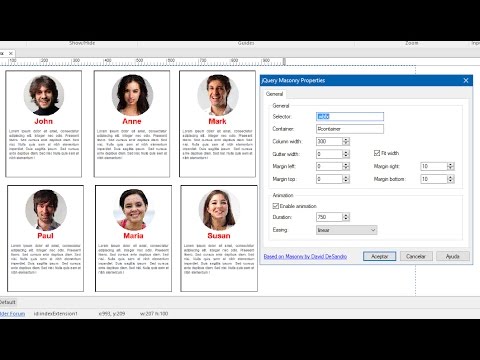Image resolution: width=480 pixels, height=360 pixels.
Task: Increase the Column width value
Action: pos(346,139)
